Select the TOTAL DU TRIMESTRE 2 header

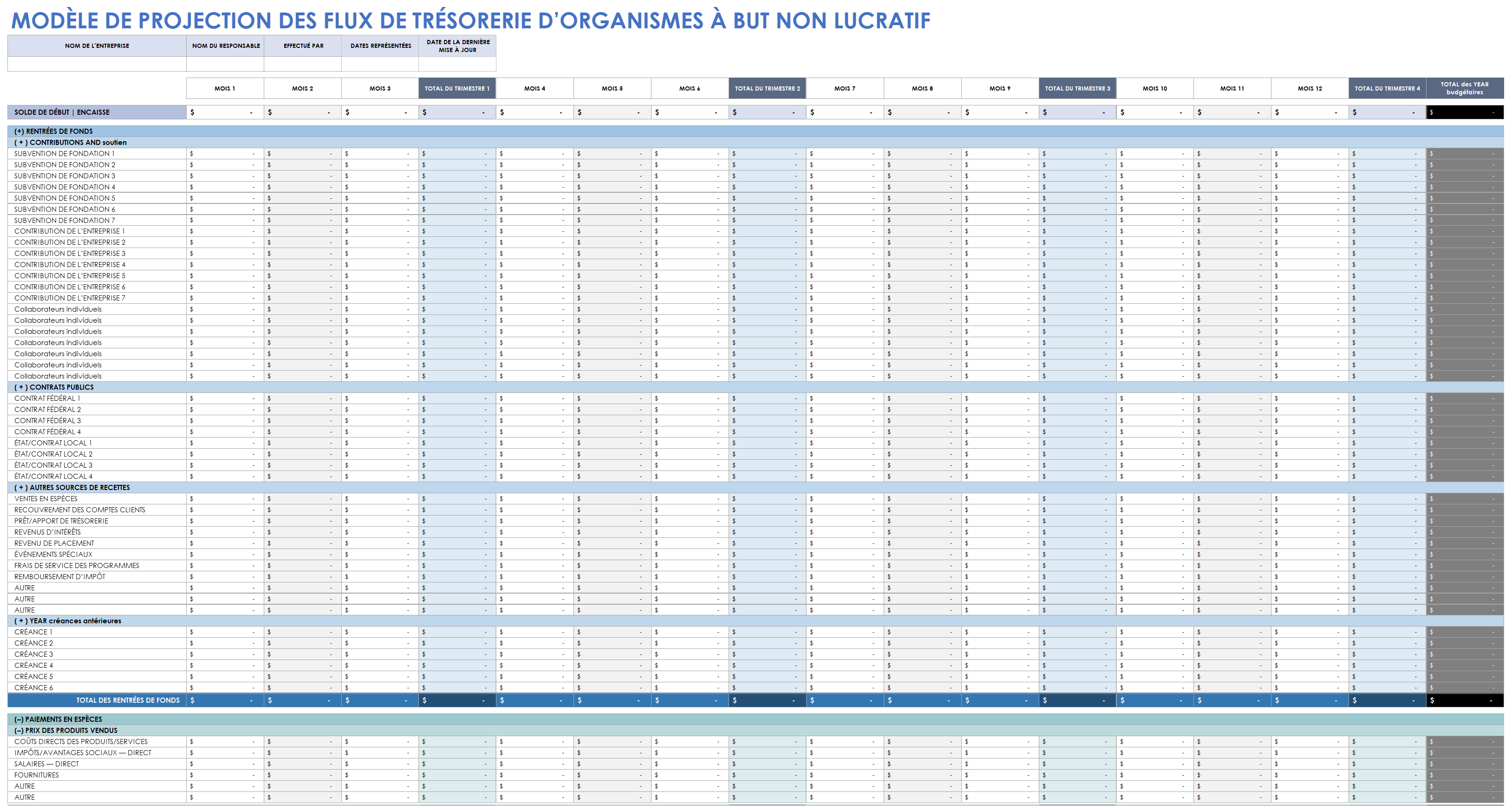click(767, 88)
